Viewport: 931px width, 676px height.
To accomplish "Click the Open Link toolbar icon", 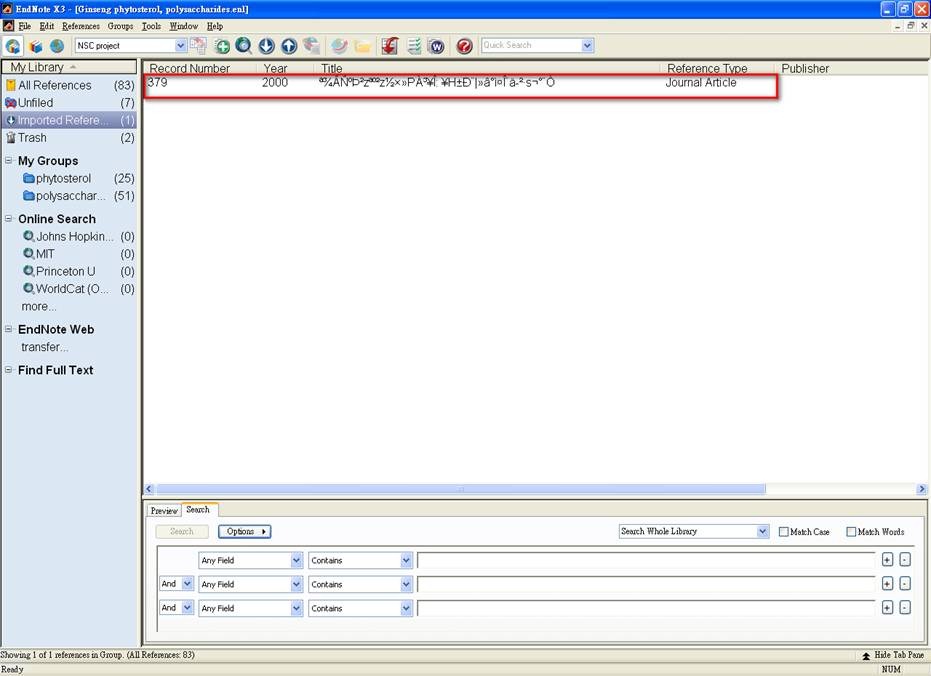I will tap(339, 46).
